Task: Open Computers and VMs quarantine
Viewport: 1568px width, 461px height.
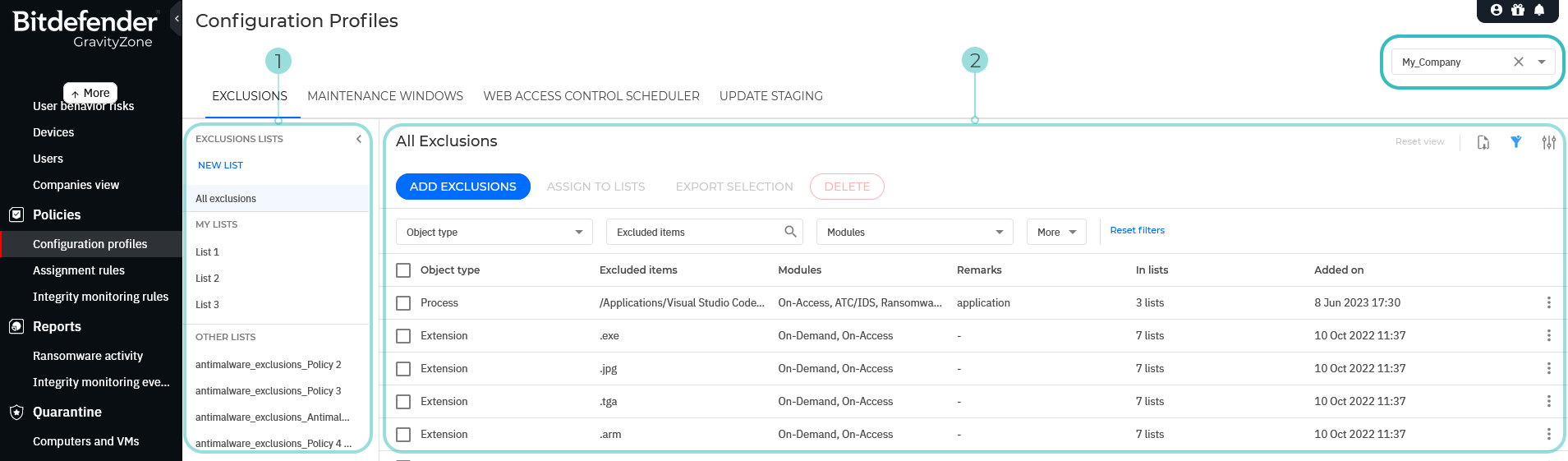Action: [x=86, y=441]
